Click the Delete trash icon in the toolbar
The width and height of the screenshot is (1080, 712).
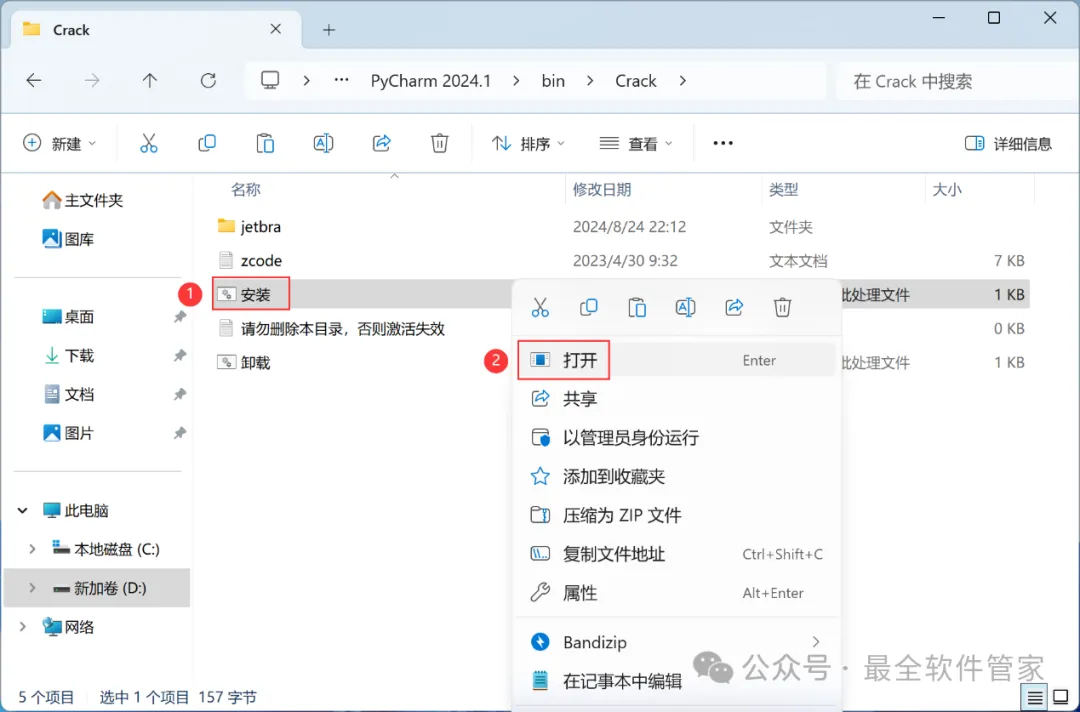[439, 143]
